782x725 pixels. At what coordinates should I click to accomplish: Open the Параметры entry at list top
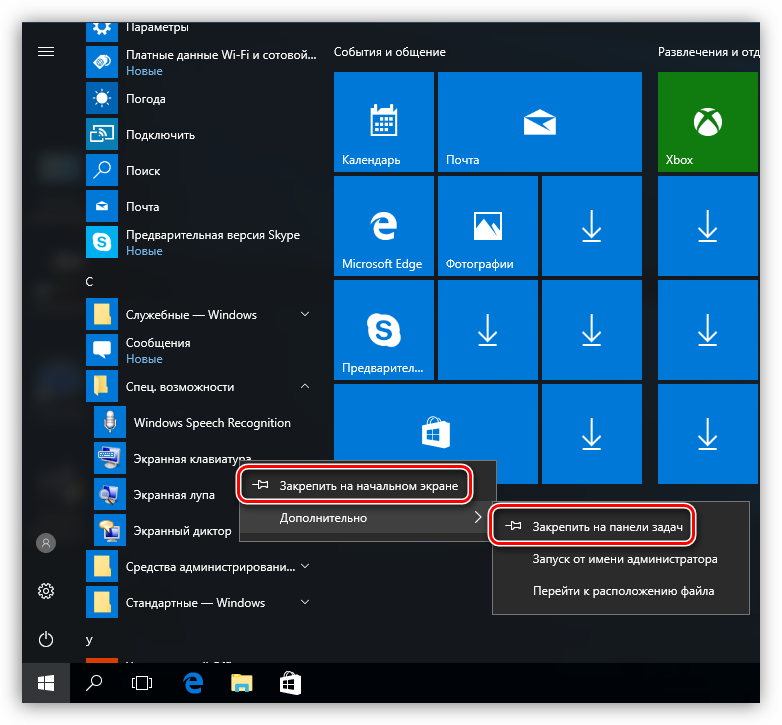(201, 31)
